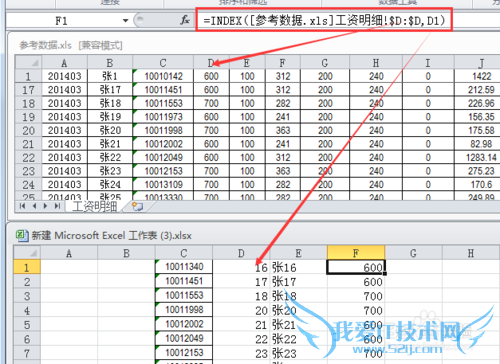Click cell 张17 in lower workbook
Viewport: 500px width, 364px height.
coord(299,282)
